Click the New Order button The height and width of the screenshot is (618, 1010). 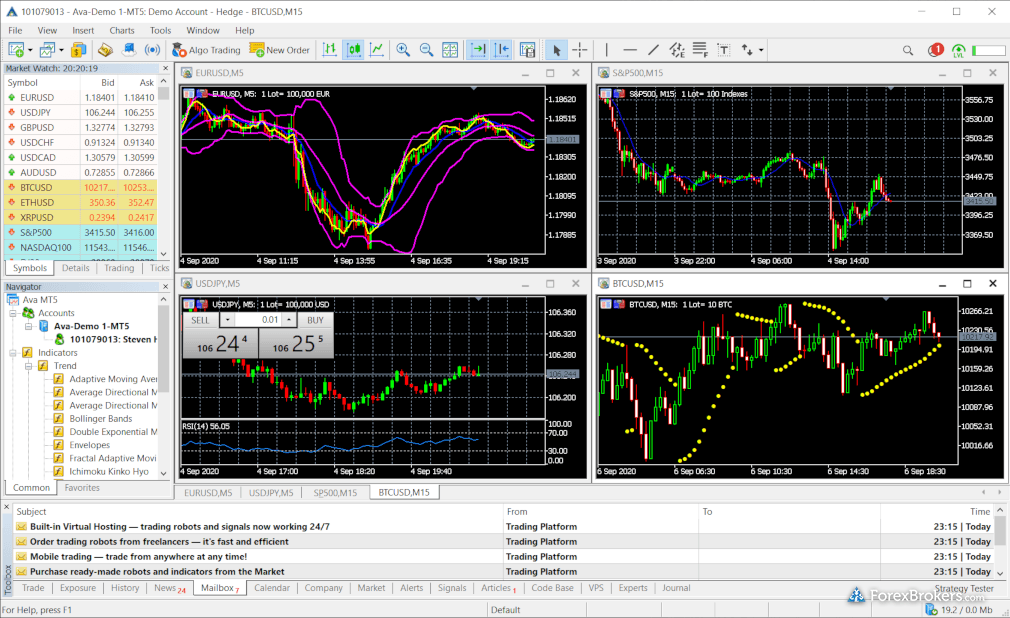coord(280,50)
